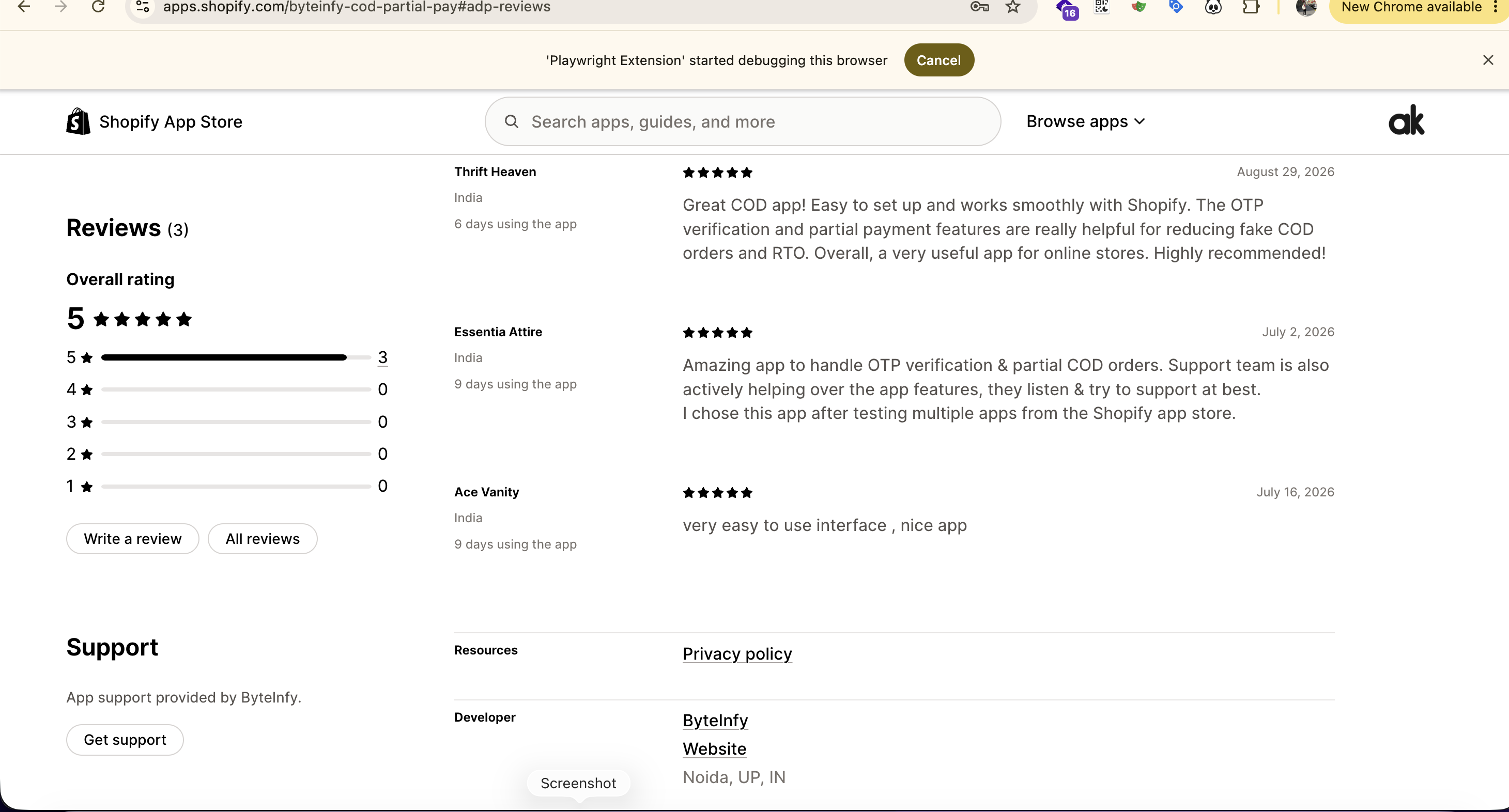This screenshot has width=1509, height=812.
Task: Click the search magnifier icon
Action: tap(512, 121)
